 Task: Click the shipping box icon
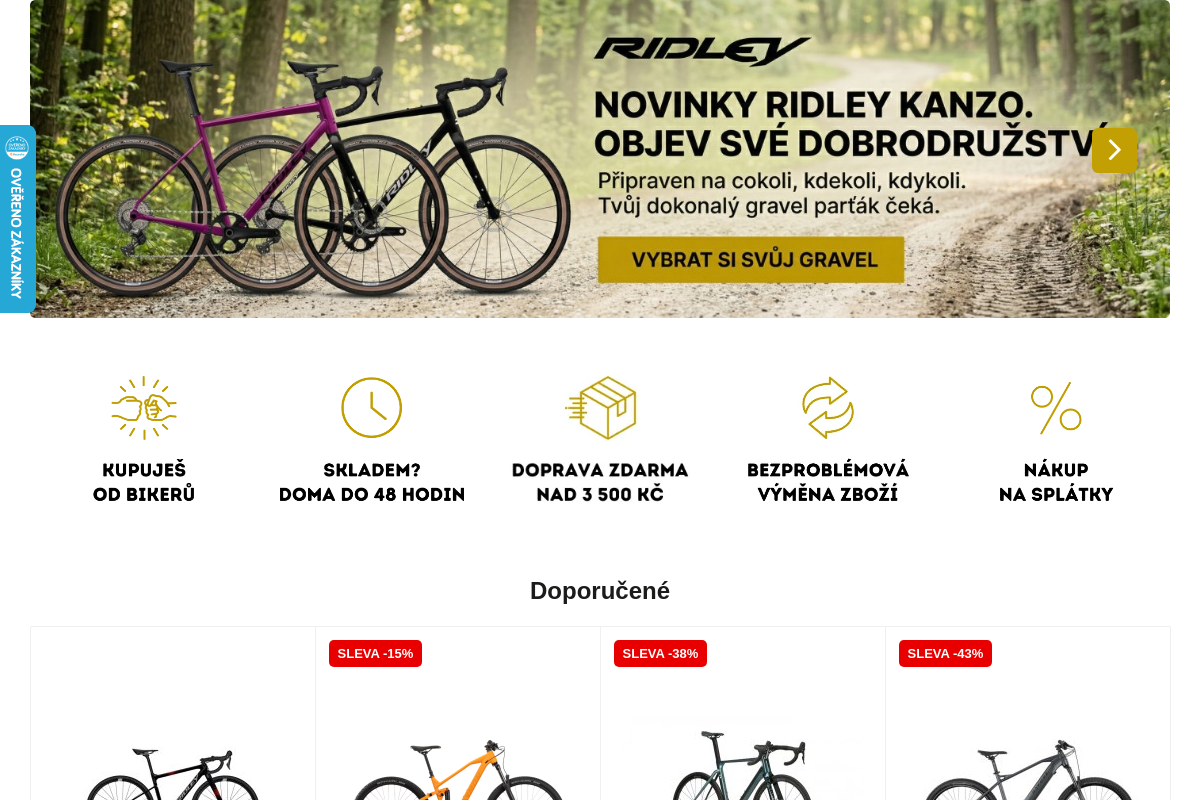pos(600,408)
